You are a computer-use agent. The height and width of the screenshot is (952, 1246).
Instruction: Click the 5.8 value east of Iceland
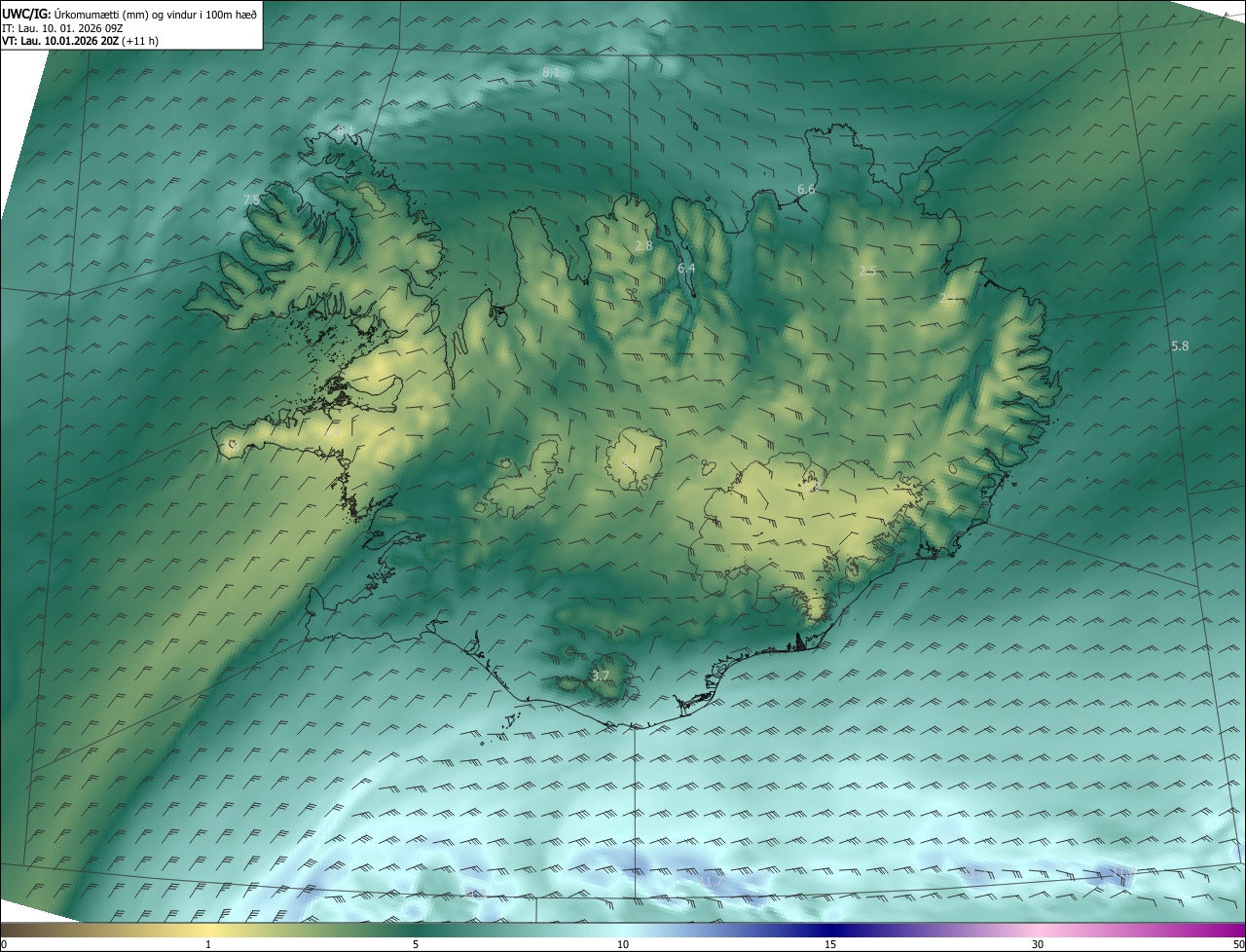pos(1180,346)
